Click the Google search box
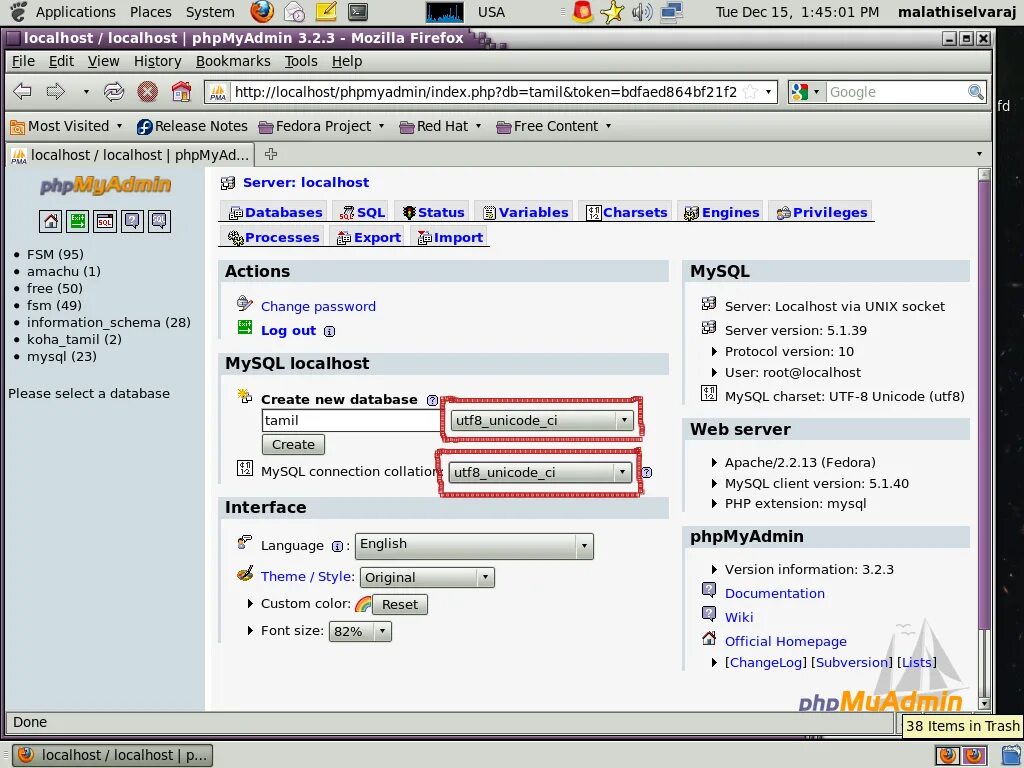 pyautogui.click(x=897, y=92)
